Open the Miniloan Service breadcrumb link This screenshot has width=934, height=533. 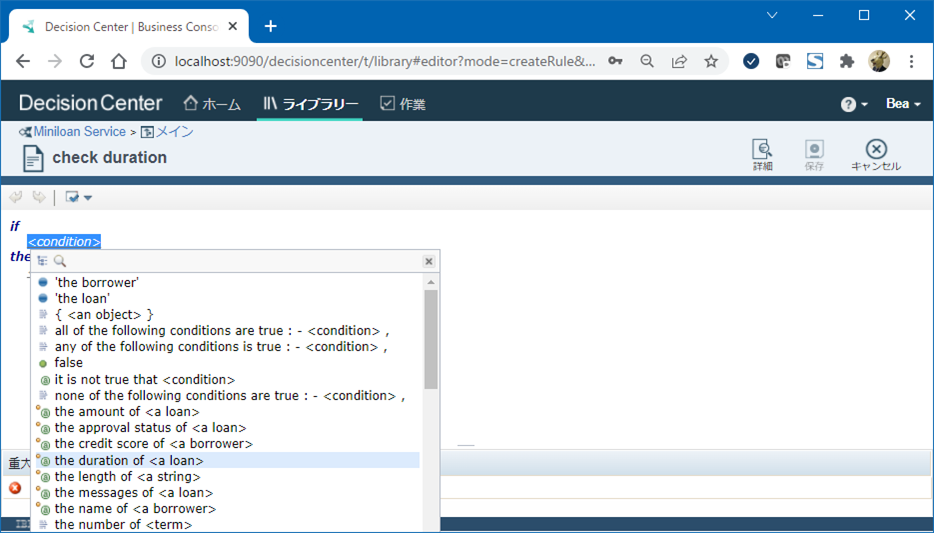click(x=79, y=132)
